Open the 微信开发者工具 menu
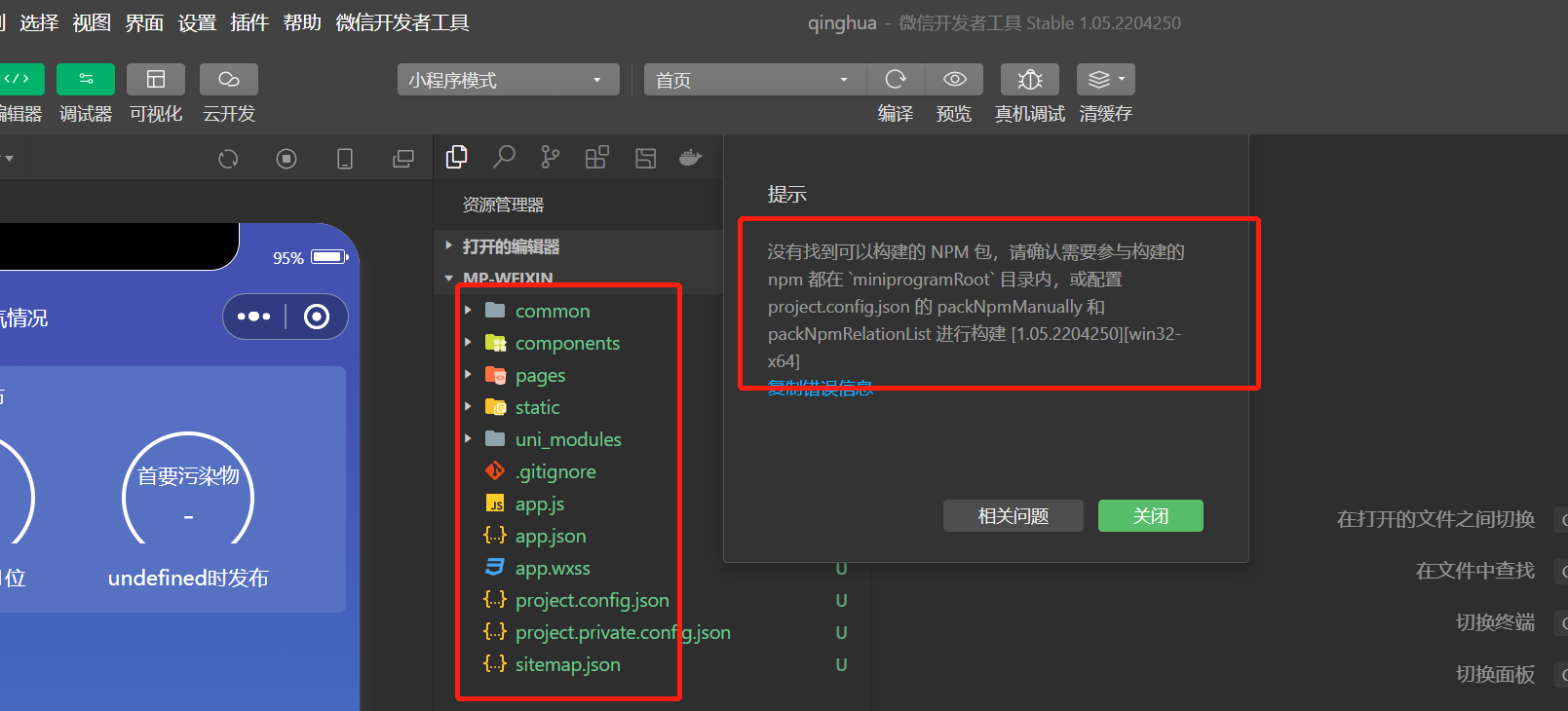This screenshot has height=711, width=1568. point(402,22)
